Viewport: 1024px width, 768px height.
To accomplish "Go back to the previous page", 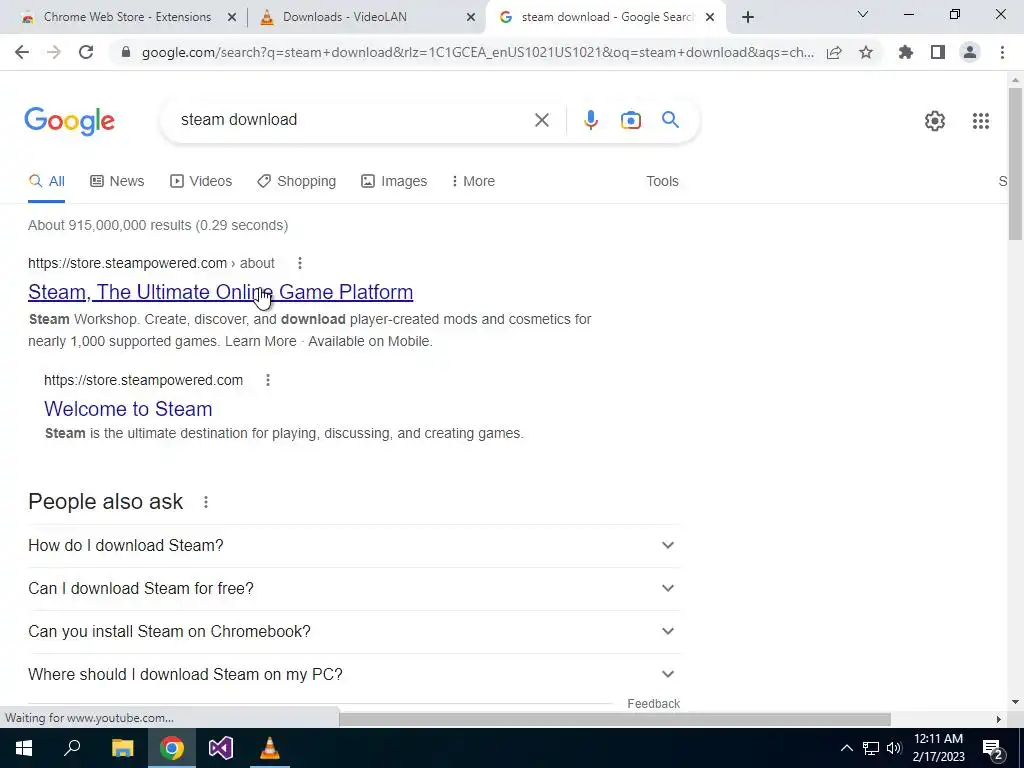I will tap(22, 52).
